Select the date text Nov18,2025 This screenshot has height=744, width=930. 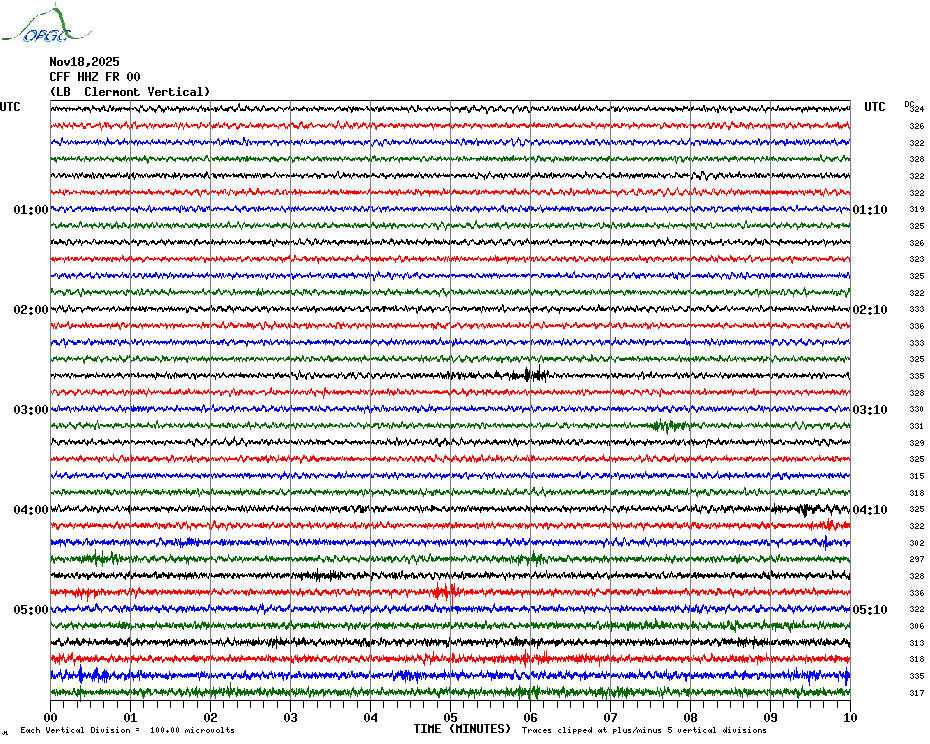84,62
